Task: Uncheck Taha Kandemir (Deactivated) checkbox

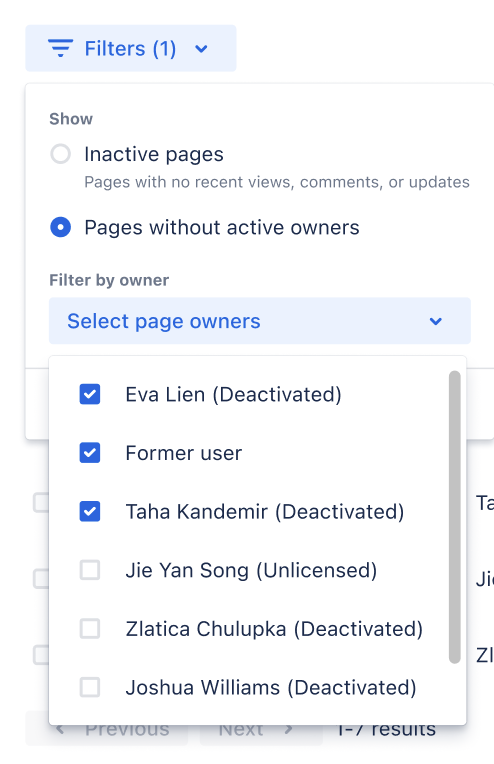Action: click(x=90, y=512)
